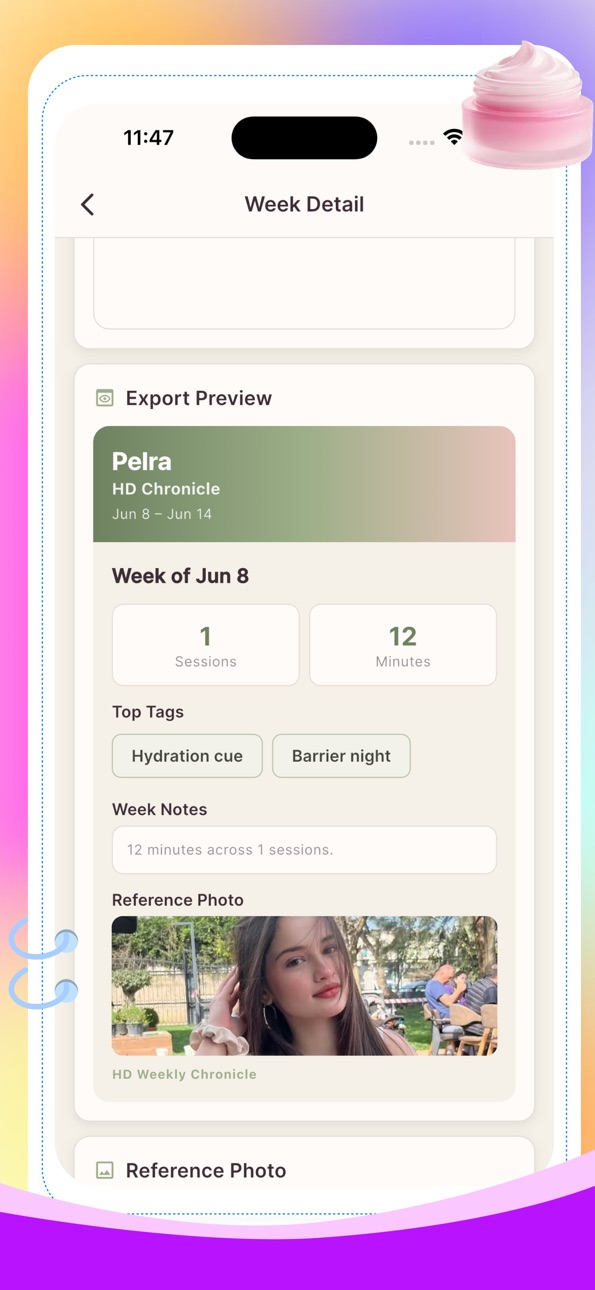Select the Barrier night tag

pos(341,756)
